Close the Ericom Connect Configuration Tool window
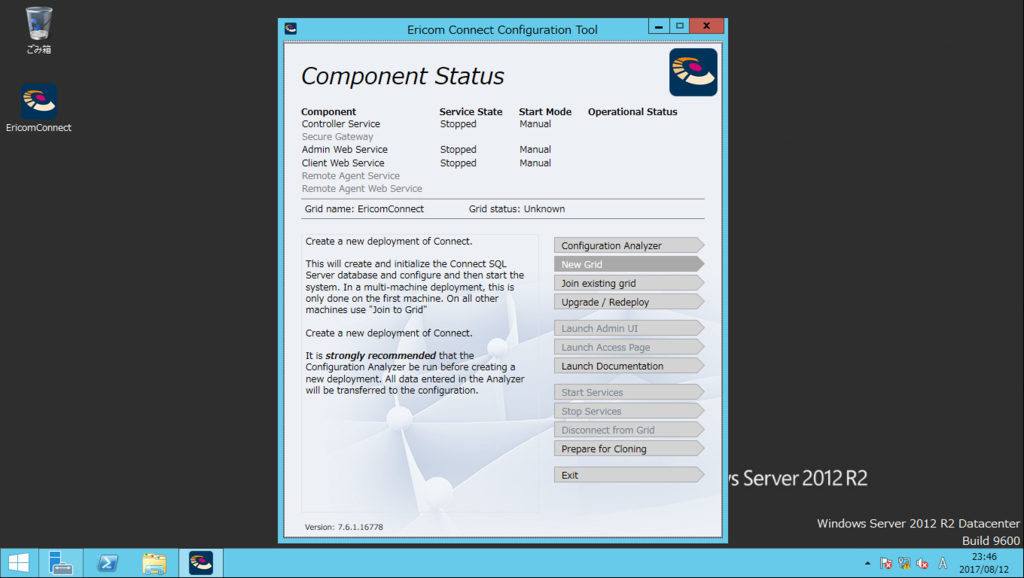 (706, 26)
